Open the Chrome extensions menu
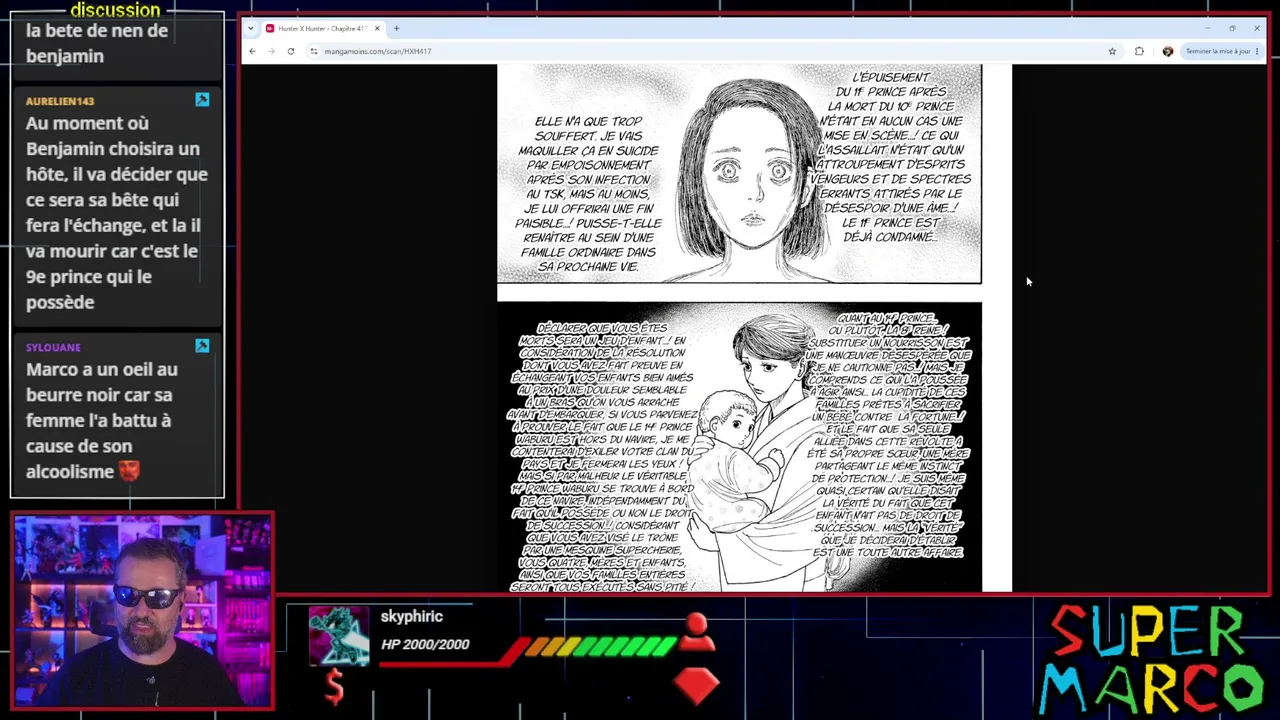The height and width of the screenshot is (720, 1280). [x=1139, y=51]
